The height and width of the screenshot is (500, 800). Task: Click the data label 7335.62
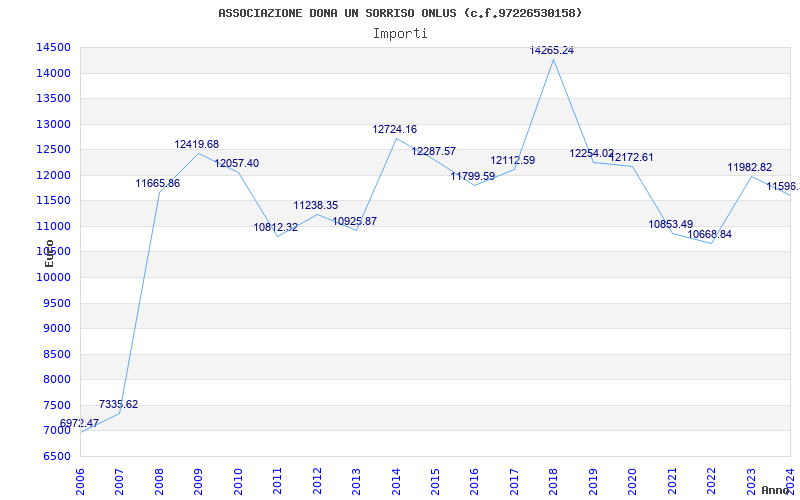(118, 405)
